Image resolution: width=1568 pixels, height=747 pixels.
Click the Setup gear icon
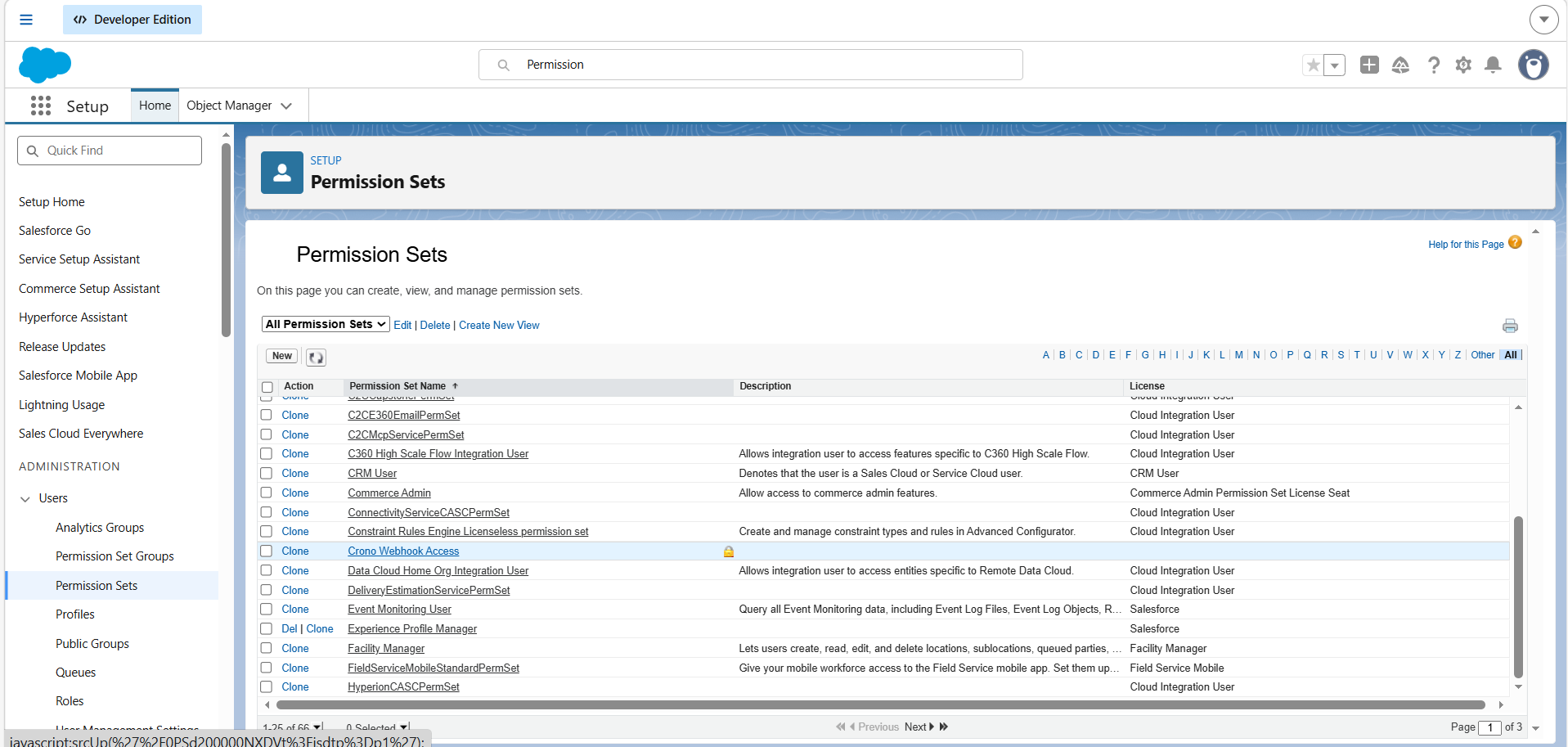1463,65
